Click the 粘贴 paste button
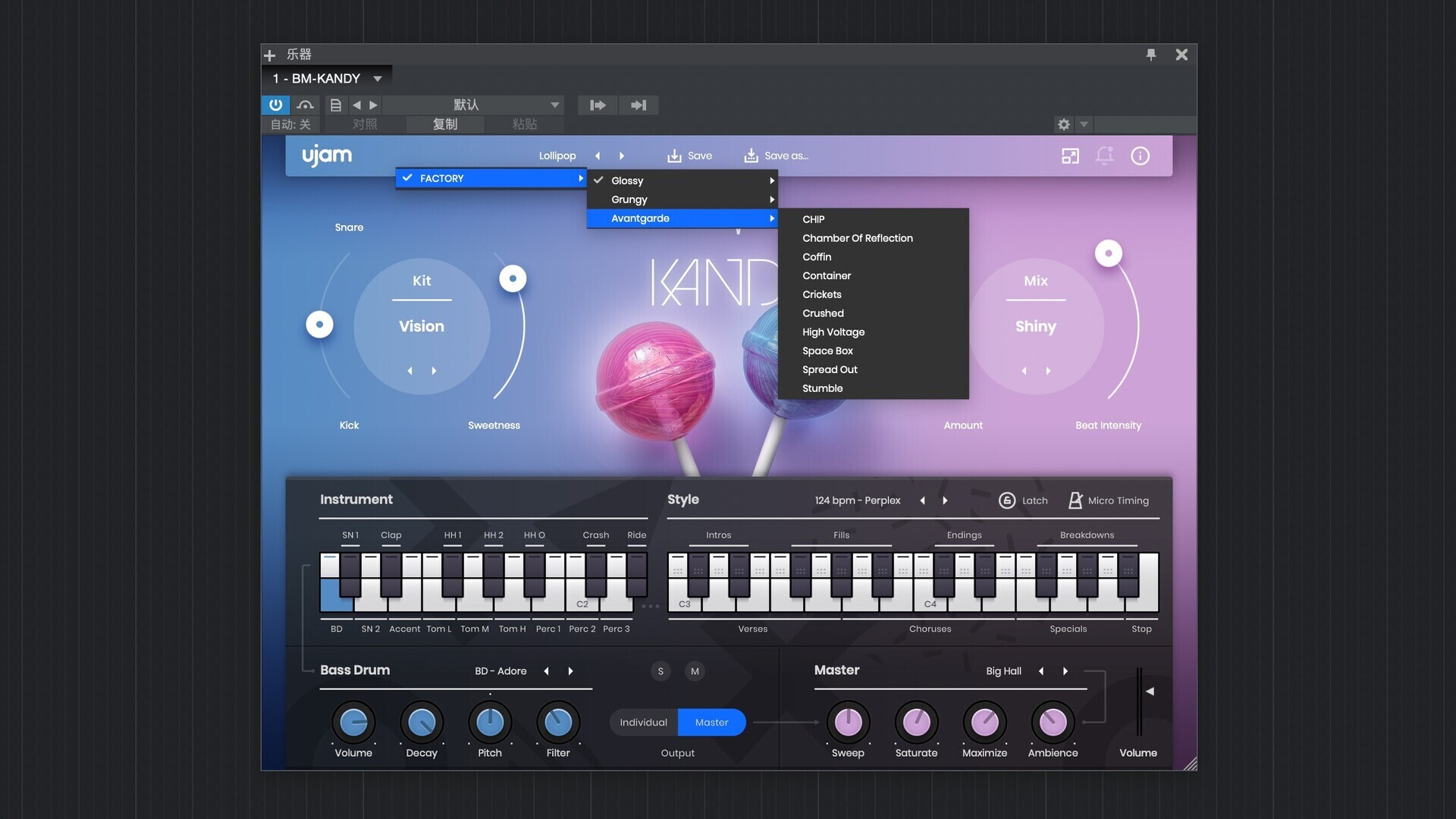The height and width of the screenshot is (819, 1456). coord(525,124)
